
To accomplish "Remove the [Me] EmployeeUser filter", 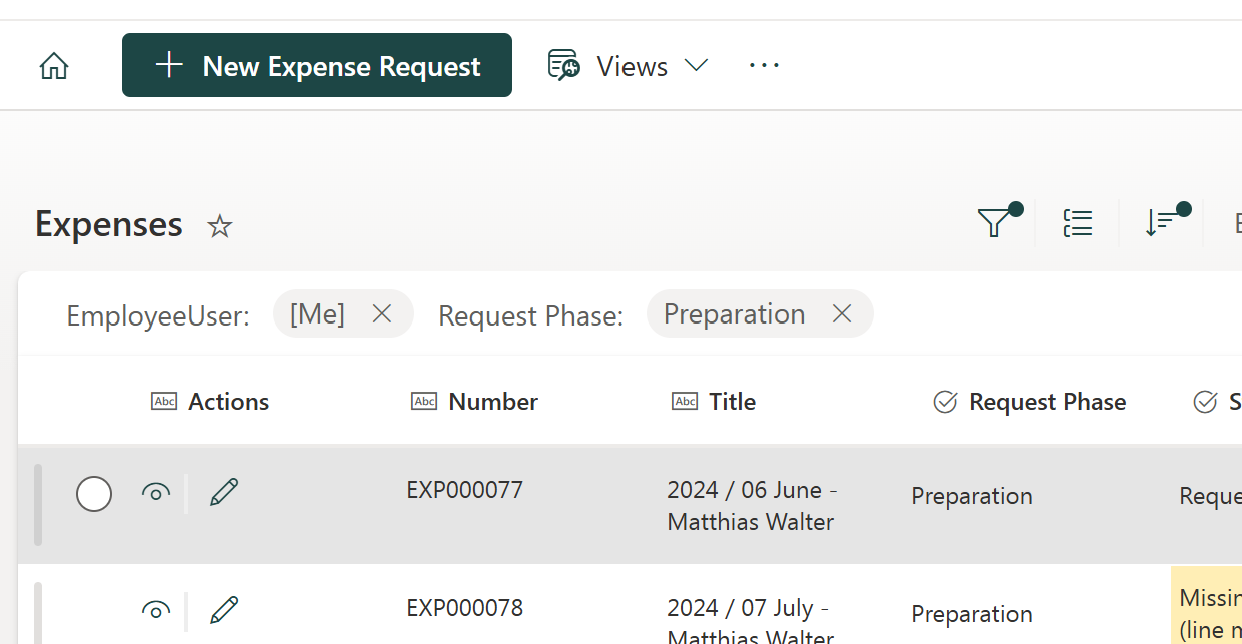I will [x=381, y=314].
